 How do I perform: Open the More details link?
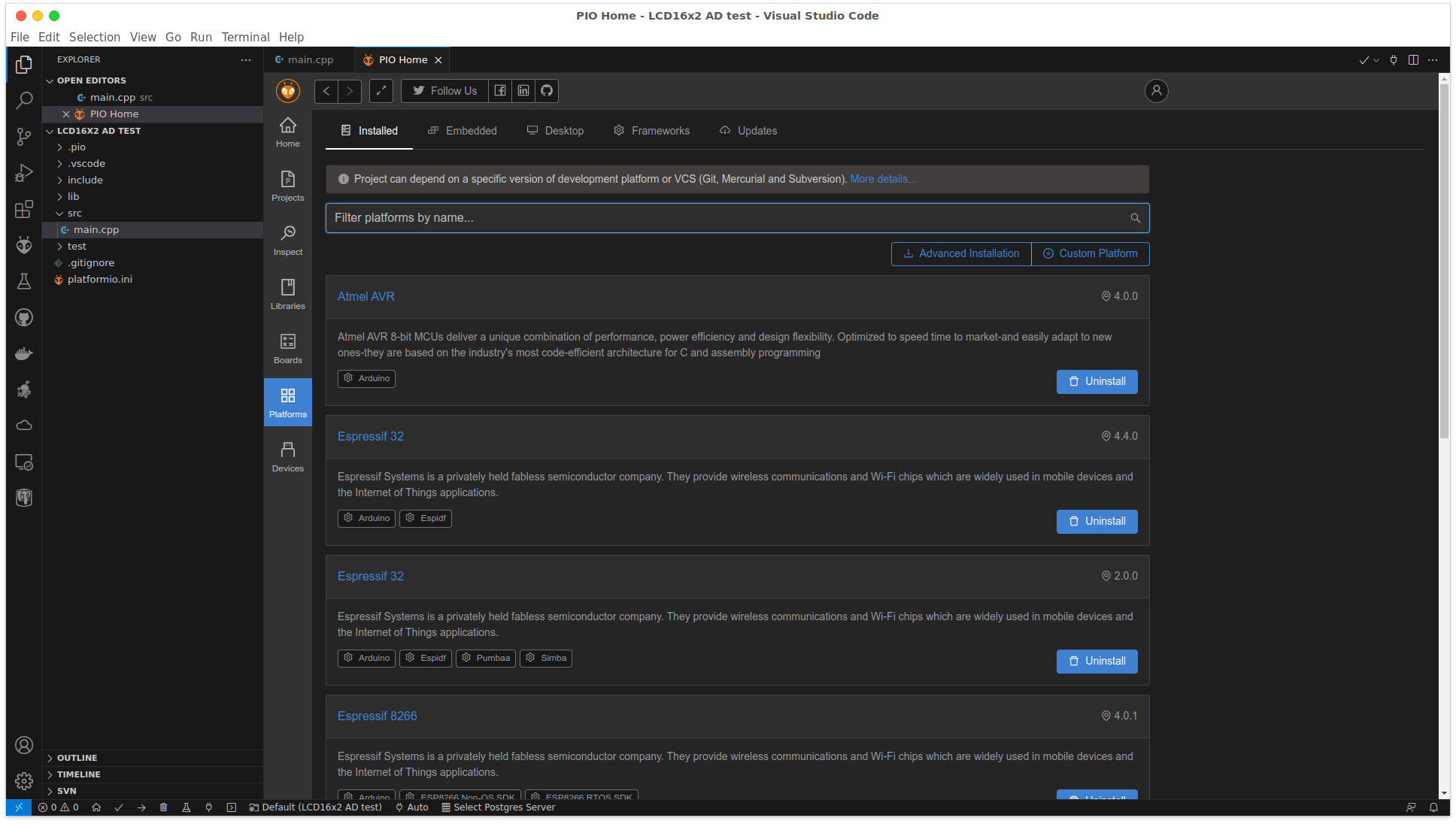point(883,179)
